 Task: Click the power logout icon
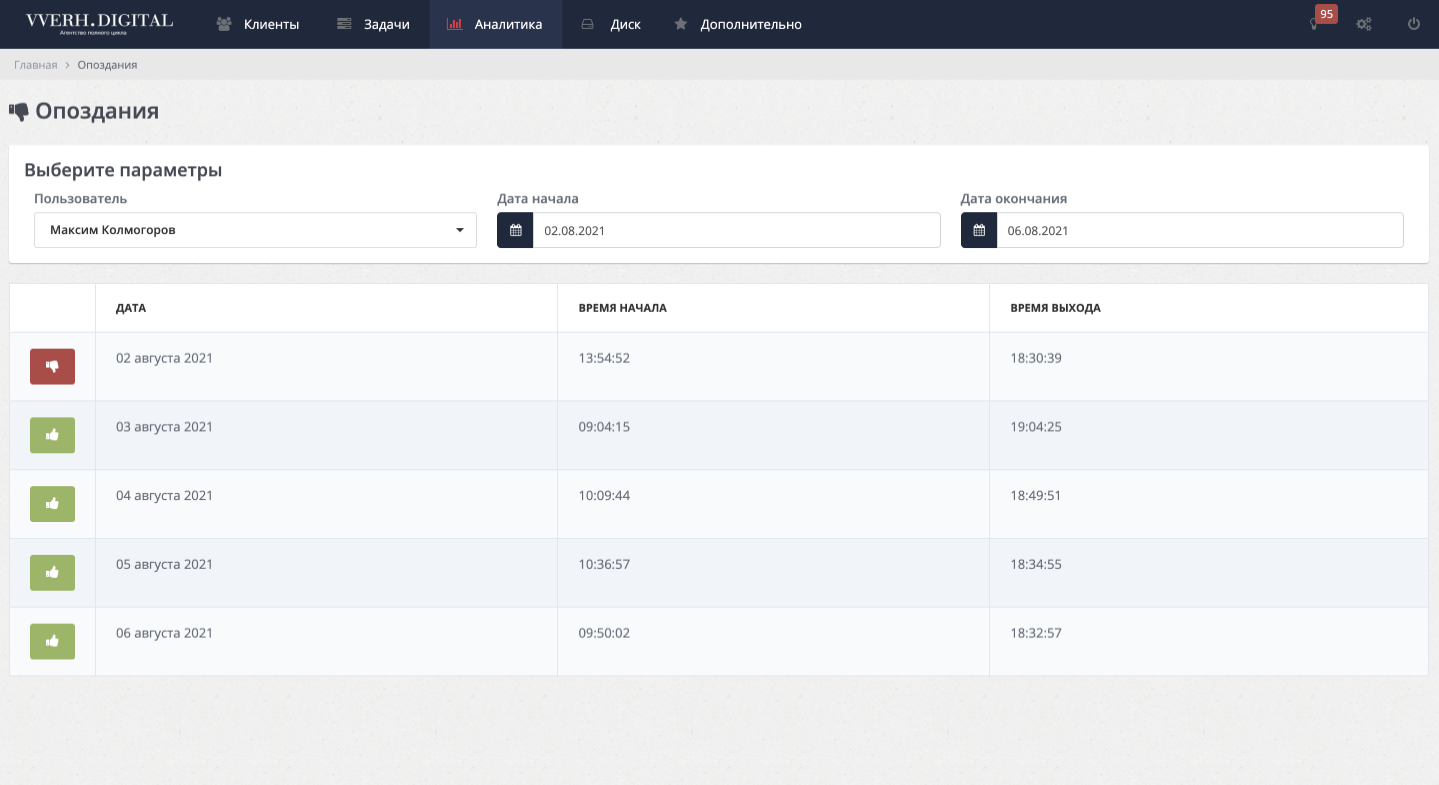click(1414, 24)
